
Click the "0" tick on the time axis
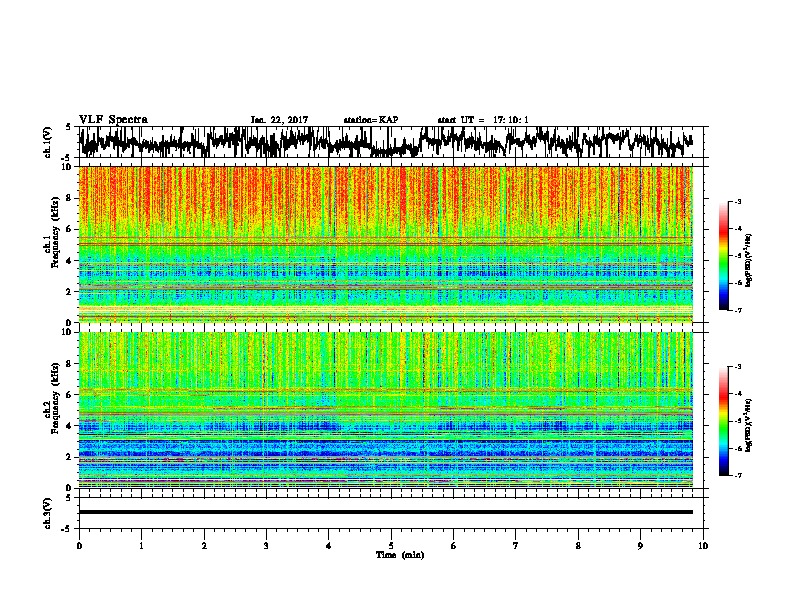coord(79,546)
